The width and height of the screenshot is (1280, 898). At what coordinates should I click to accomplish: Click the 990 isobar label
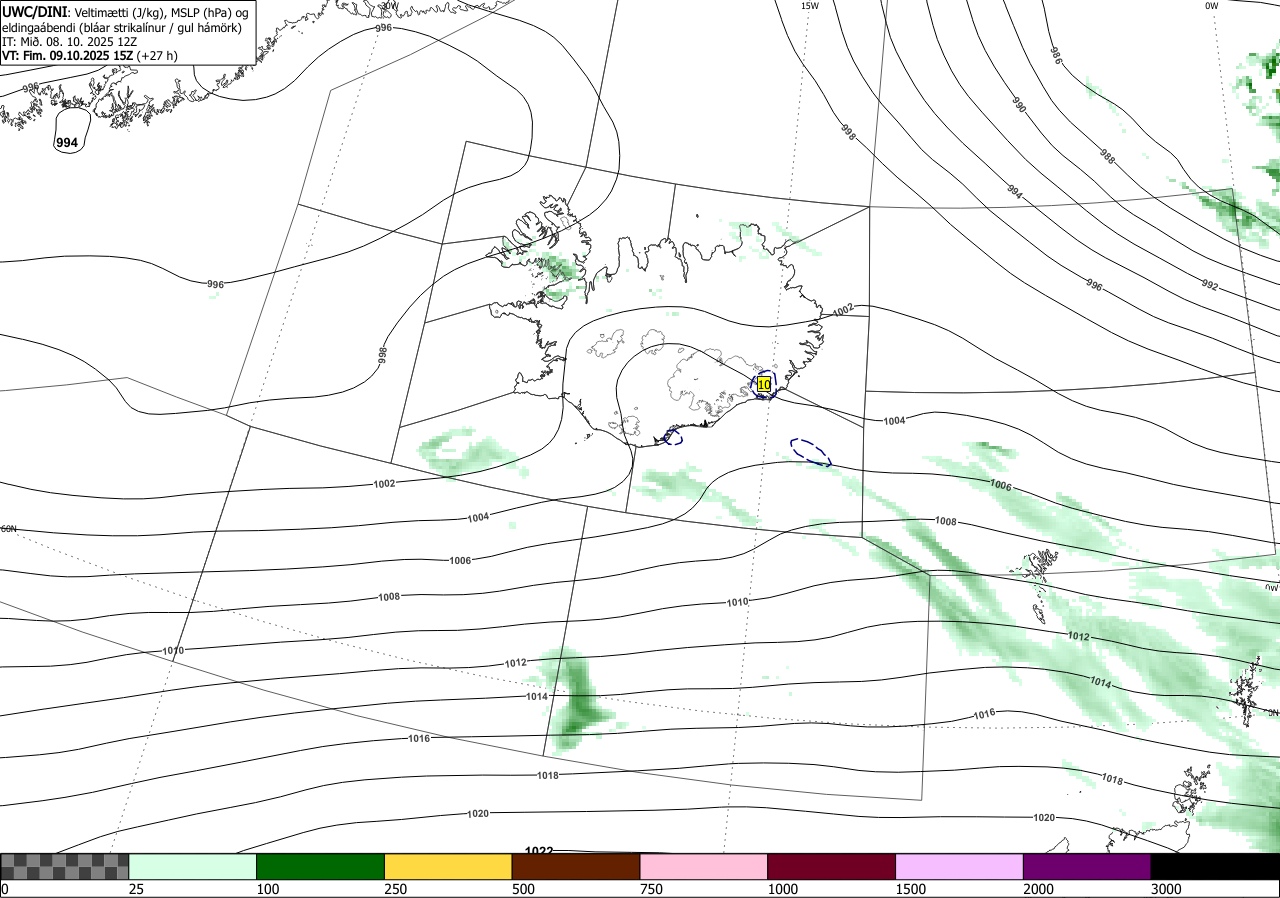(x=1019, y=105)
